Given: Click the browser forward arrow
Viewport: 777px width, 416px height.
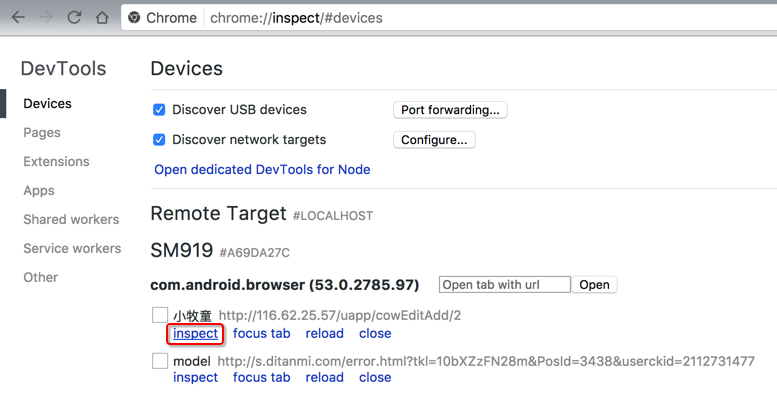Looking at the screenshot, I should pos(46,18).
